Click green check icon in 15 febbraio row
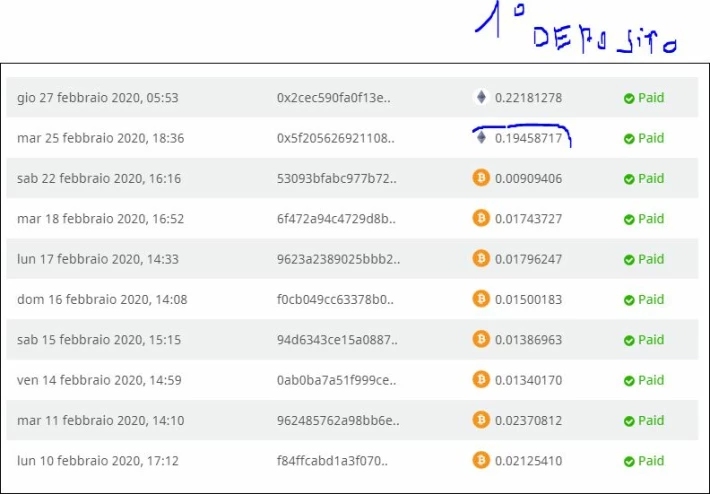710x494 pixels. coord(629,340)
